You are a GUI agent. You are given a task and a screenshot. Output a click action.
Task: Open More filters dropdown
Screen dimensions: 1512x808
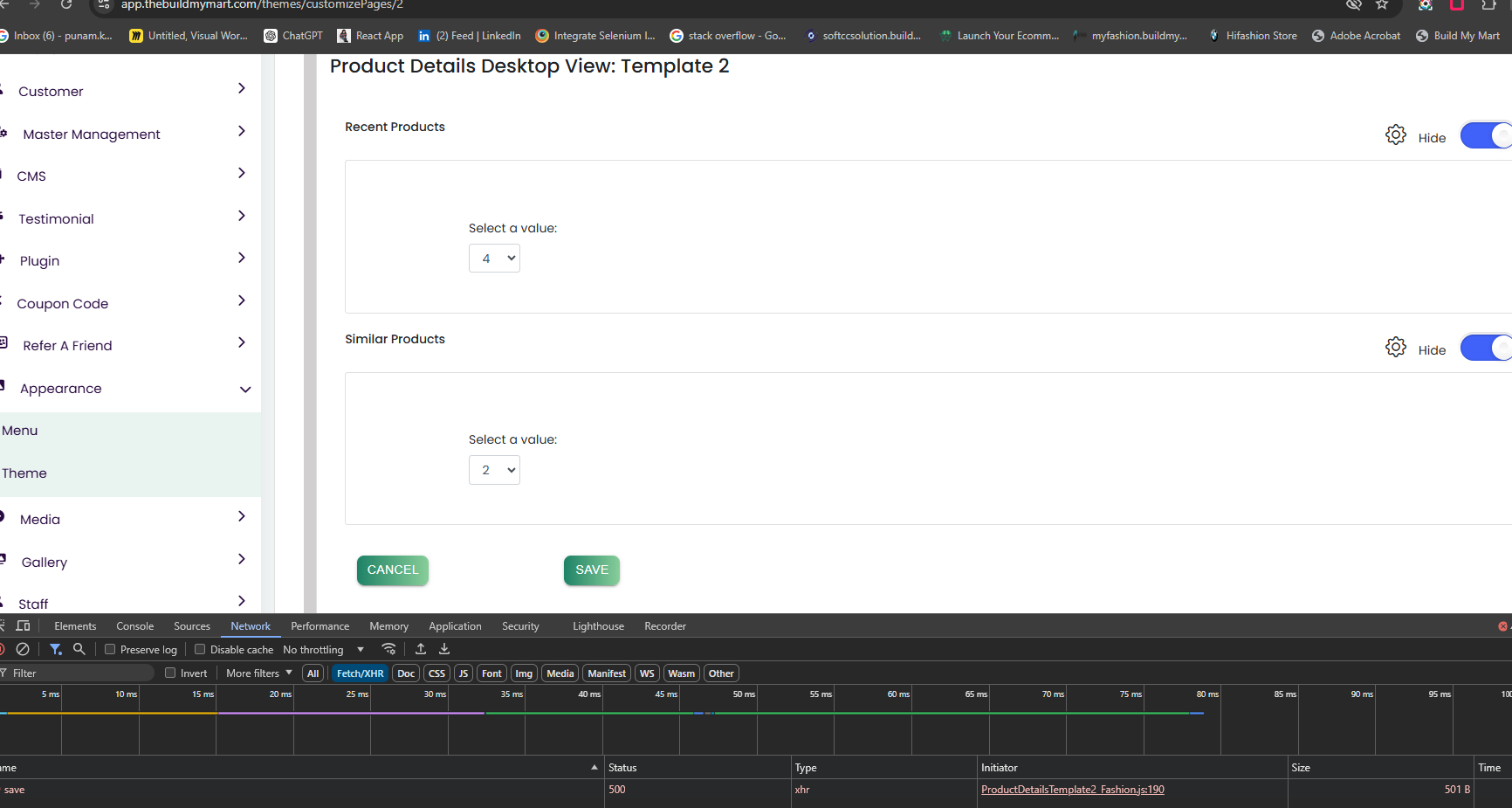[x=259, y=673]
